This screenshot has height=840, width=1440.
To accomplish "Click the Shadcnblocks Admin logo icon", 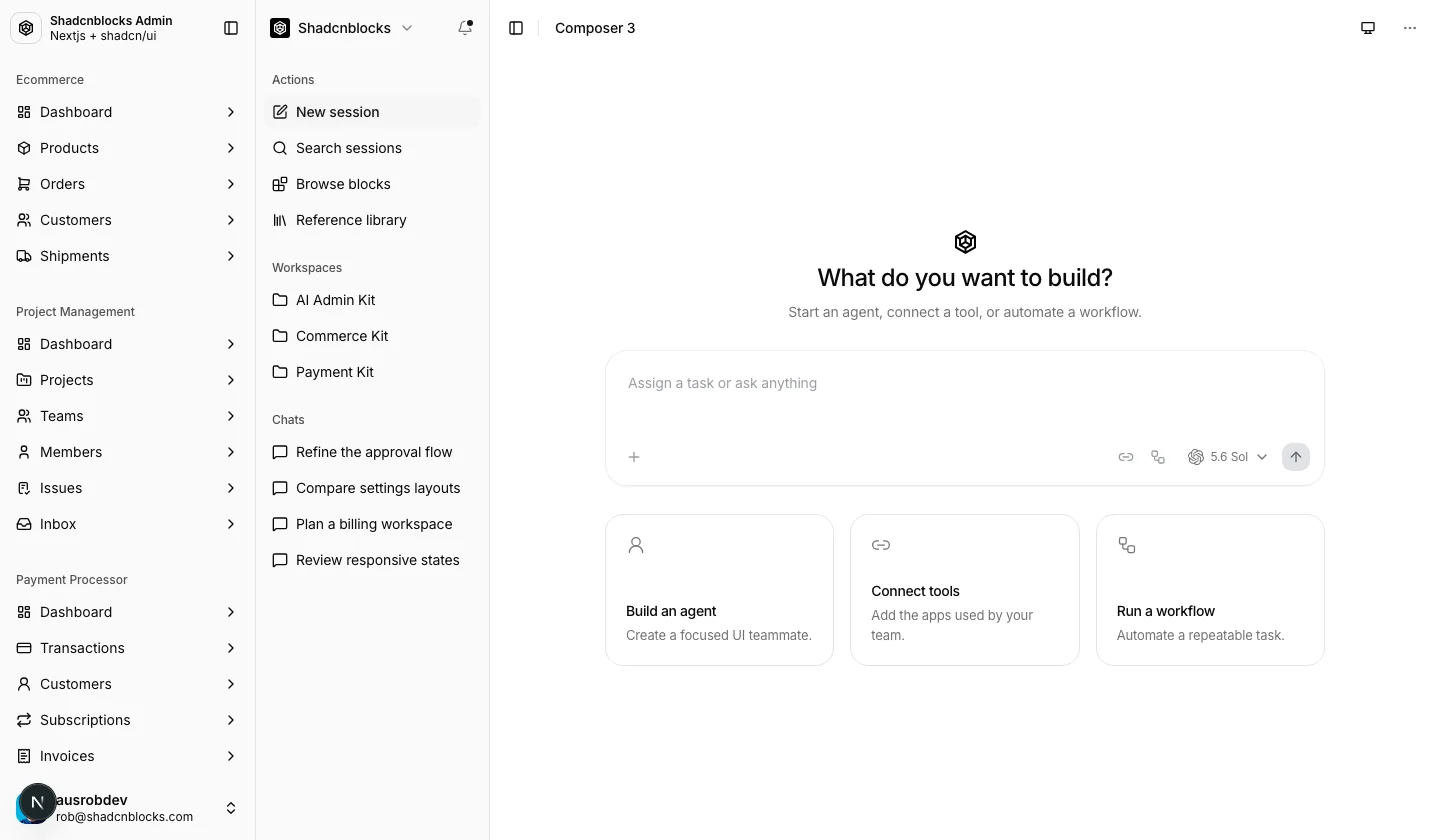I will coord(26,28).
